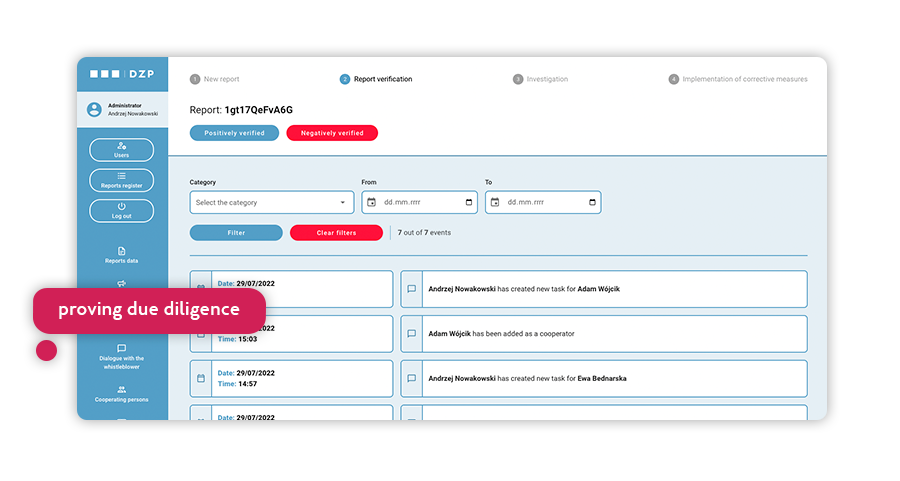Open Cooperating persons in sidebar
Viewport: 900px width, 481px height.
(x=121, y=394)
